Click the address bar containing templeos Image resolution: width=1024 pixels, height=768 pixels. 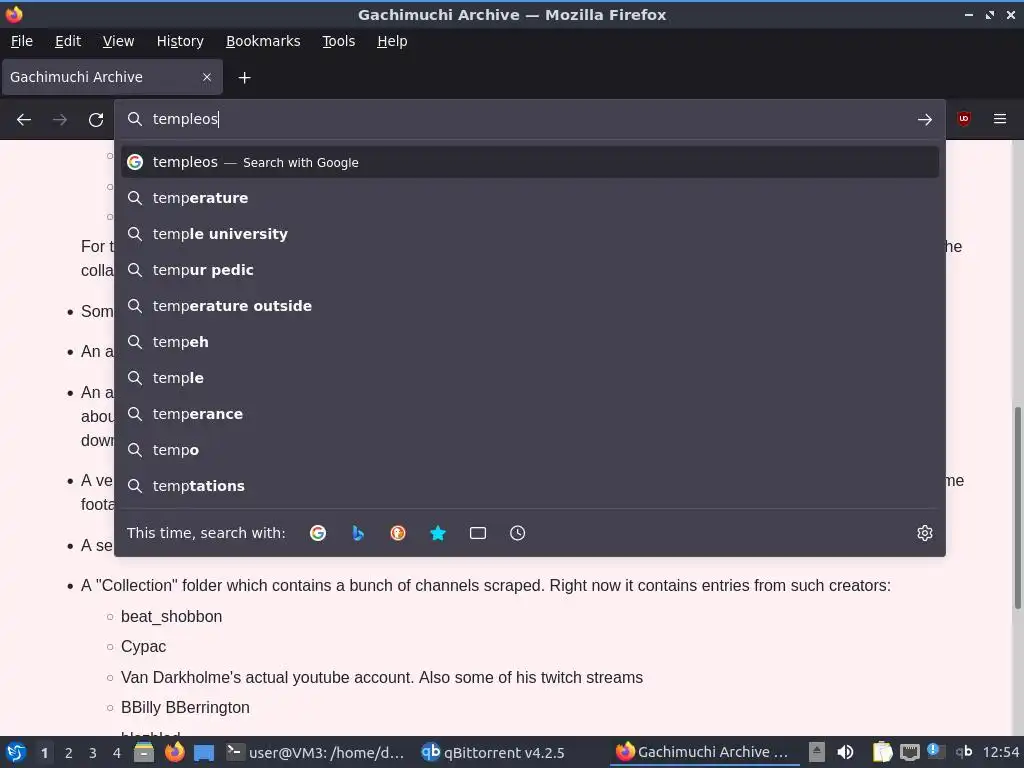point(530,120)
